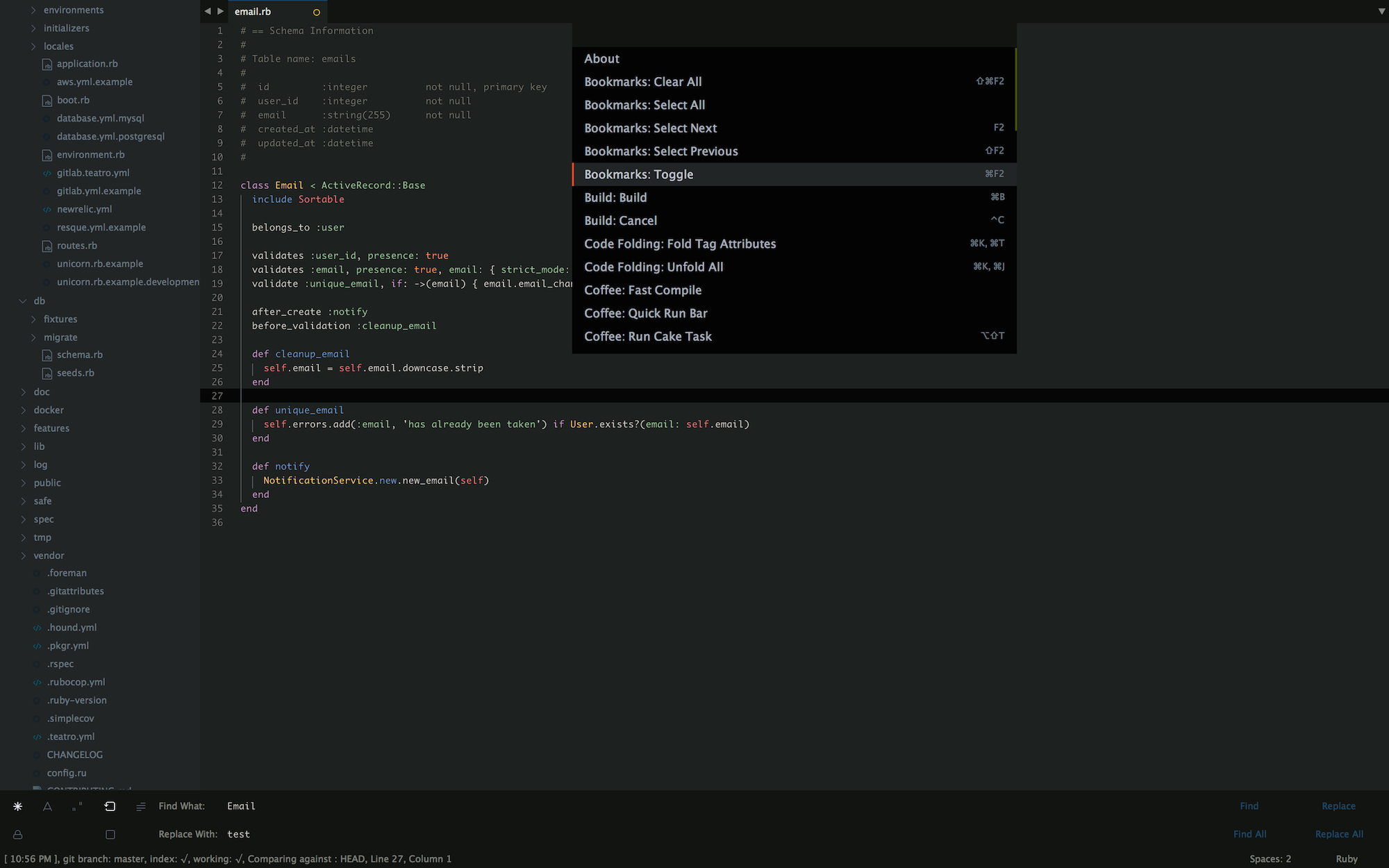This screenshot has width=1389, height=868.
Task: Toggle wrap-around search option
Action: coord(110,806)
